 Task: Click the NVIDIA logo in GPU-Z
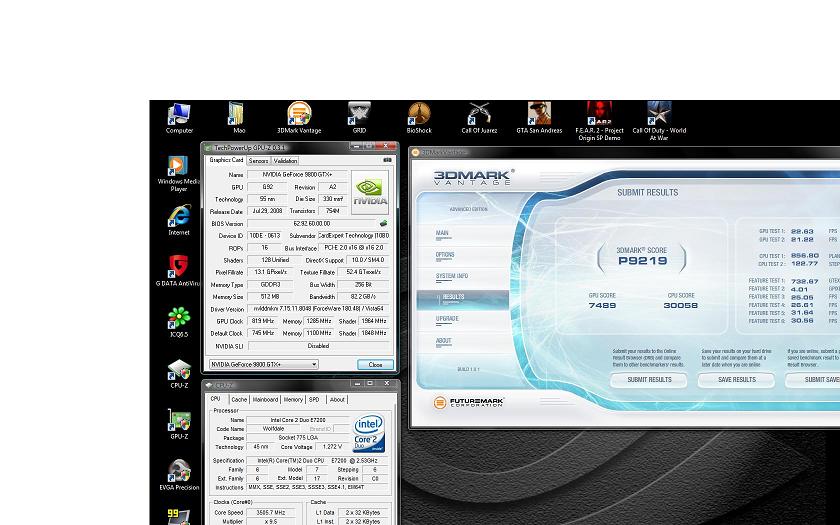click(x=370, y=192)
